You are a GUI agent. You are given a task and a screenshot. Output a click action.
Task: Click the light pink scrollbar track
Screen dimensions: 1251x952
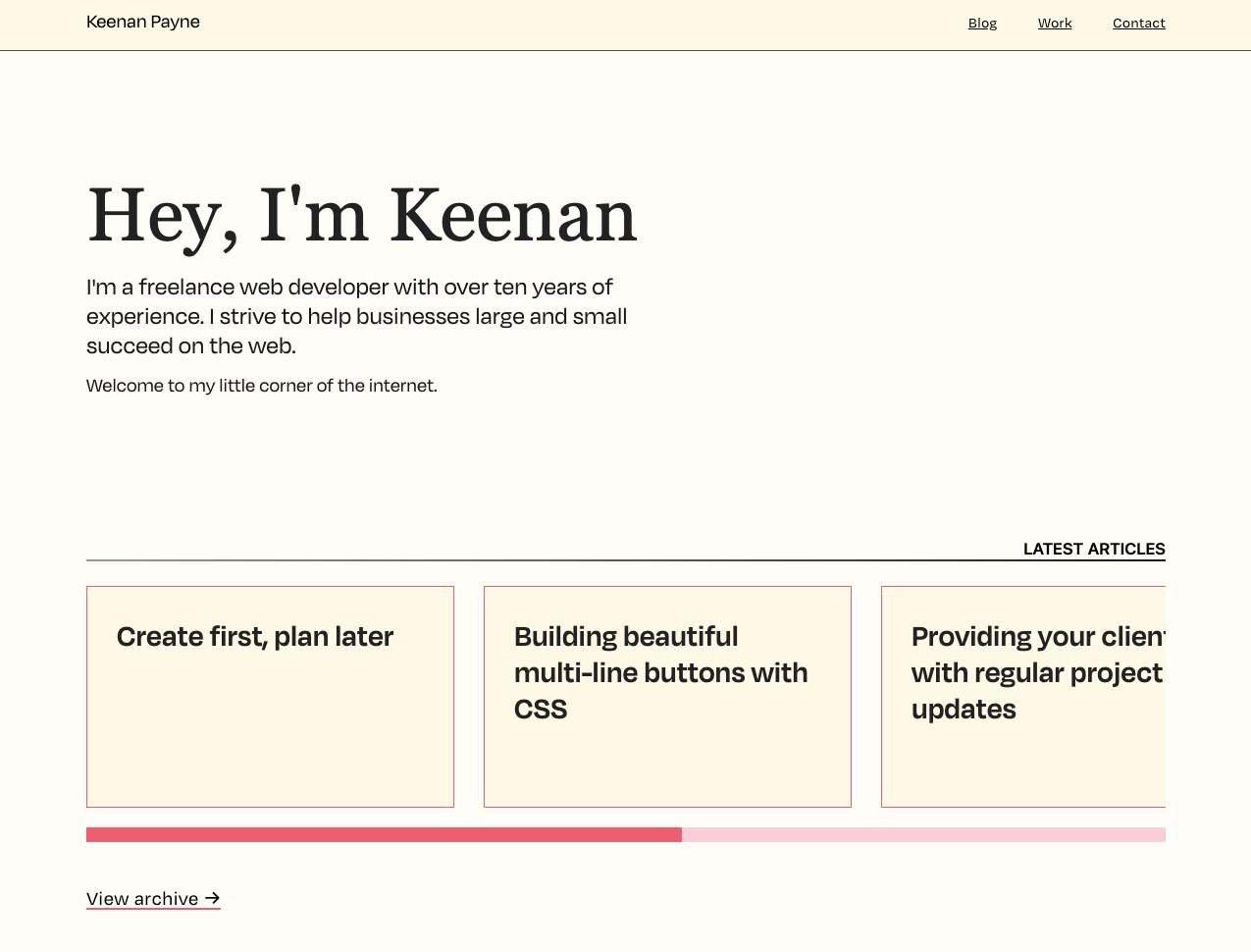(x=922, y=835)
